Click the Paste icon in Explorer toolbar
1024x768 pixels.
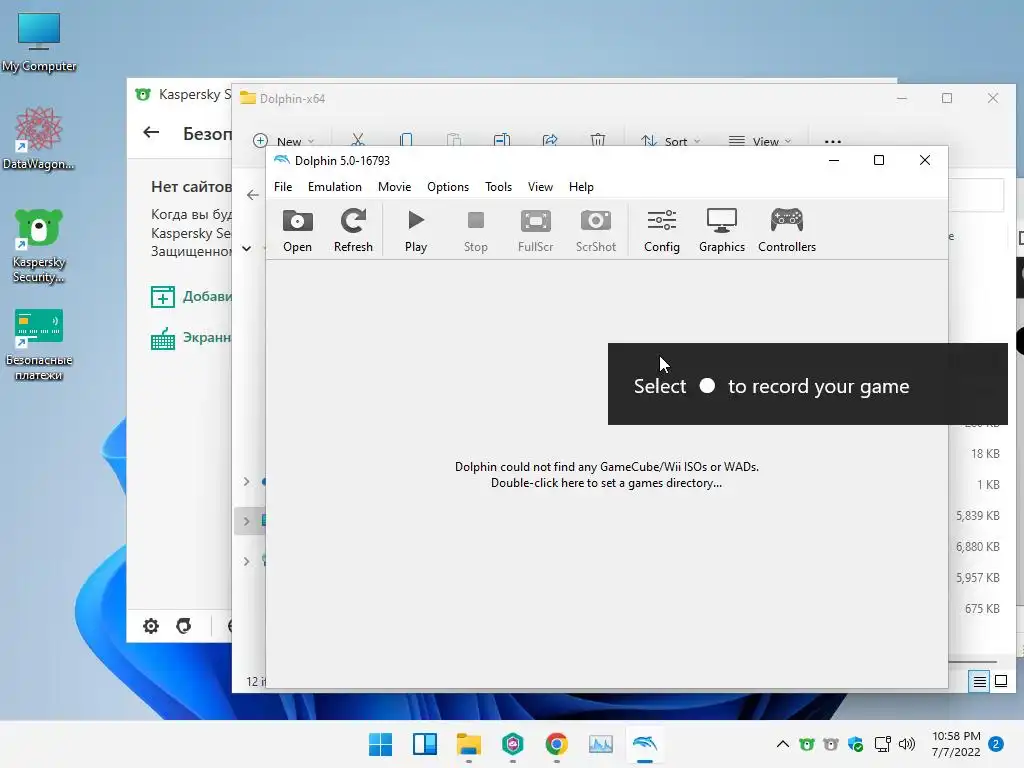tap(454, 140)
